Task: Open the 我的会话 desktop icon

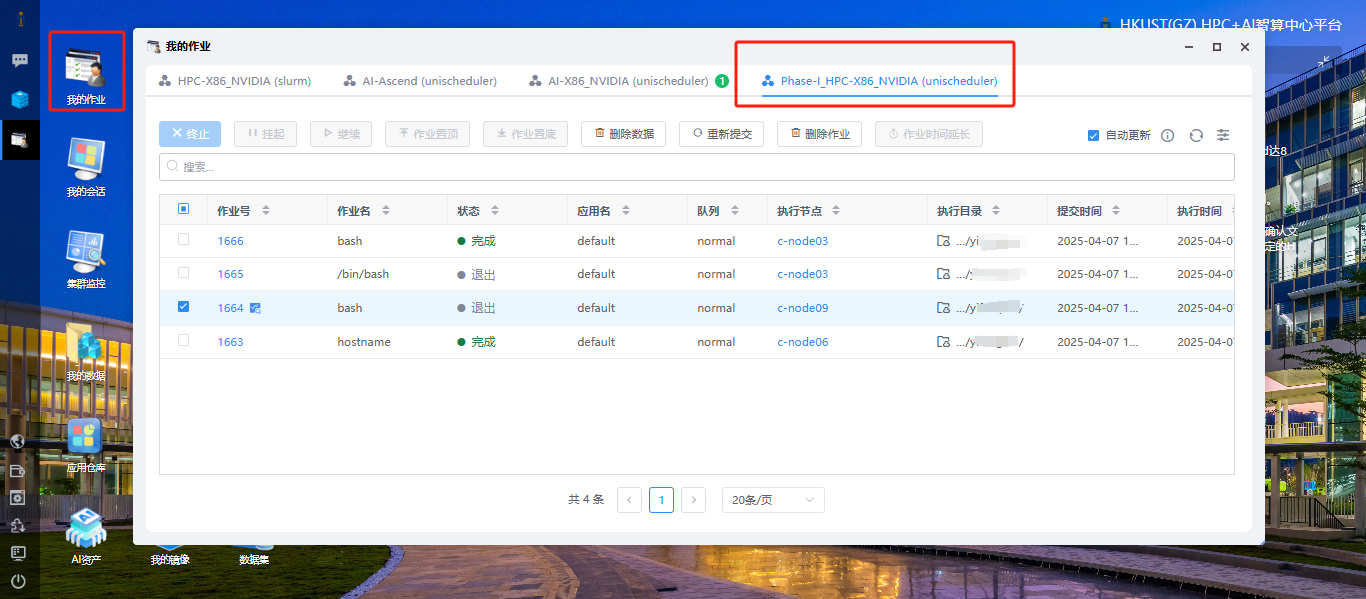Action: click(x=86, y=165)
